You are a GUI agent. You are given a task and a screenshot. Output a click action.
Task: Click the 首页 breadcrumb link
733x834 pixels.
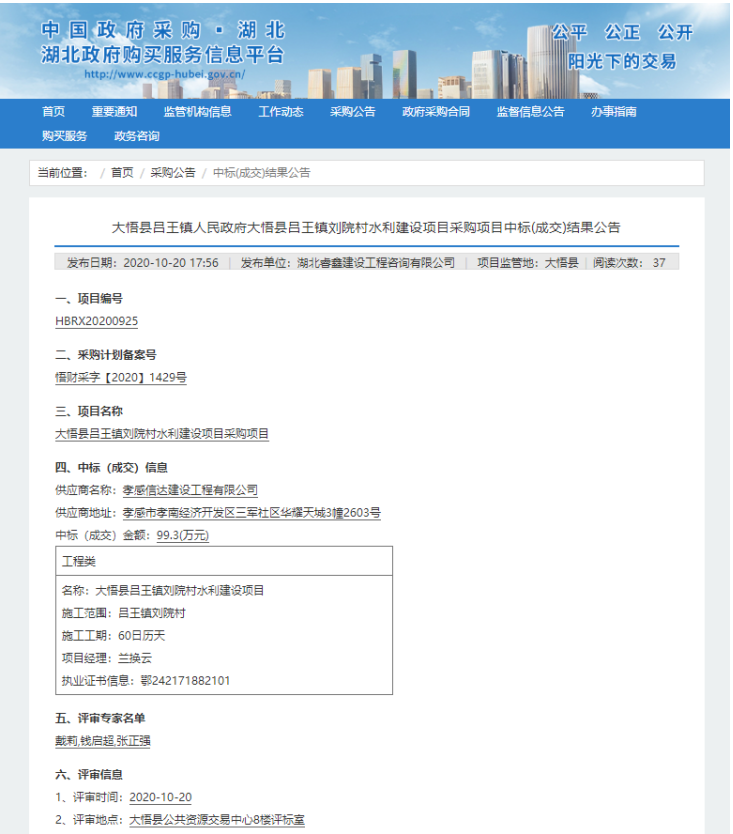[x=122, y=173]
